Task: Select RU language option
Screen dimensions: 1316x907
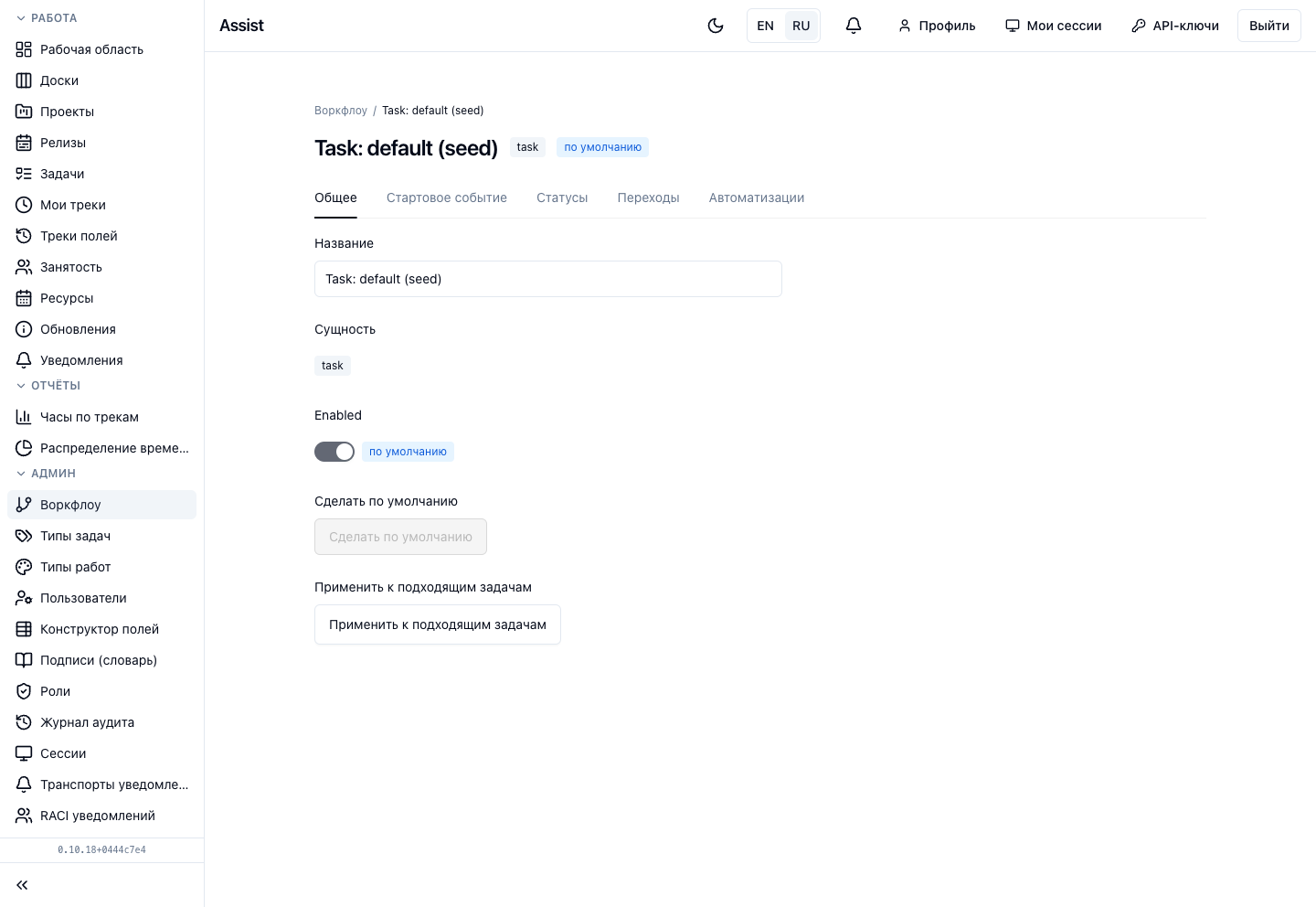Action: [801, 26]
